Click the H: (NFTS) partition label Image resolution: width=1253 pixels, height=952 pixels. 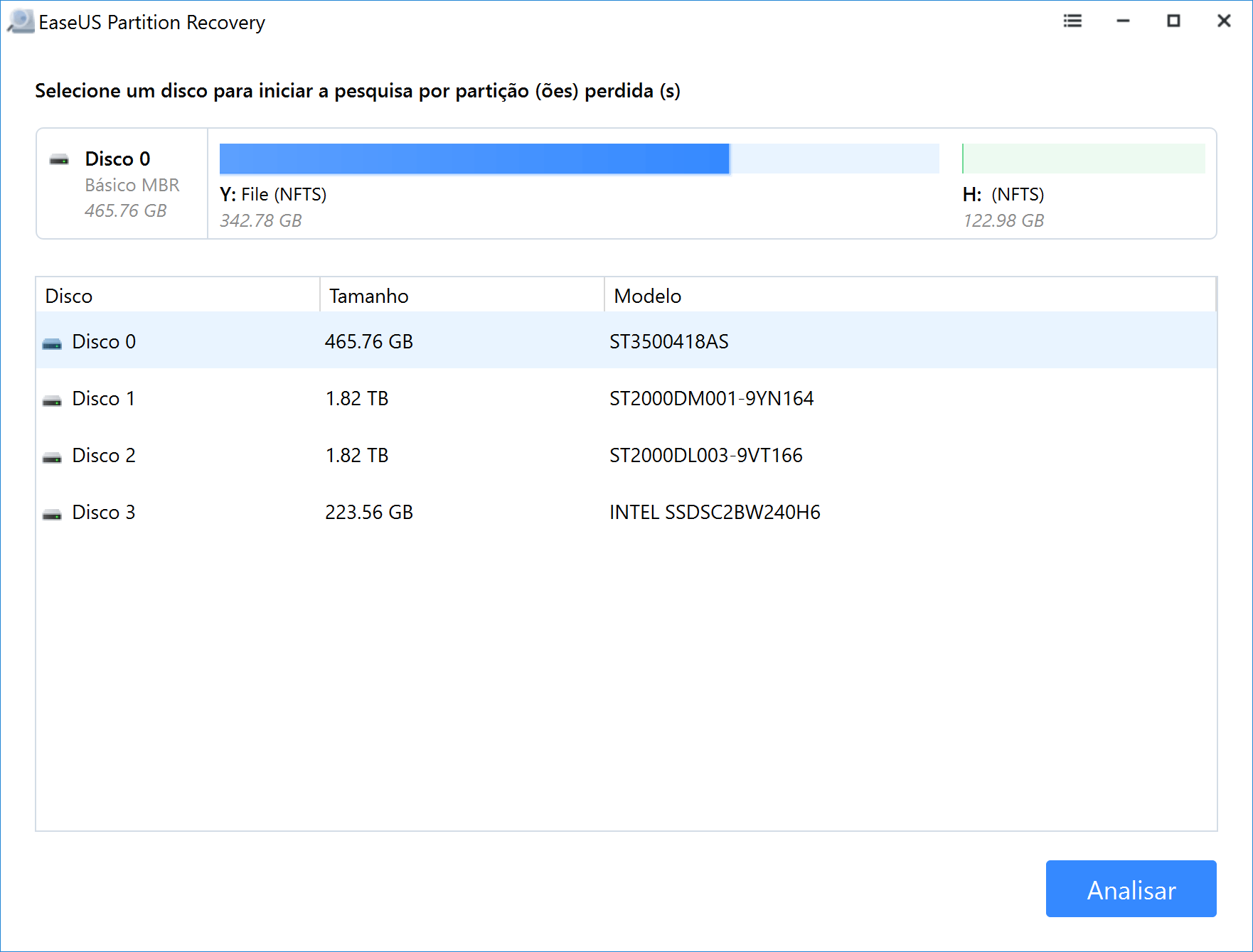[x=1003, y=194]
